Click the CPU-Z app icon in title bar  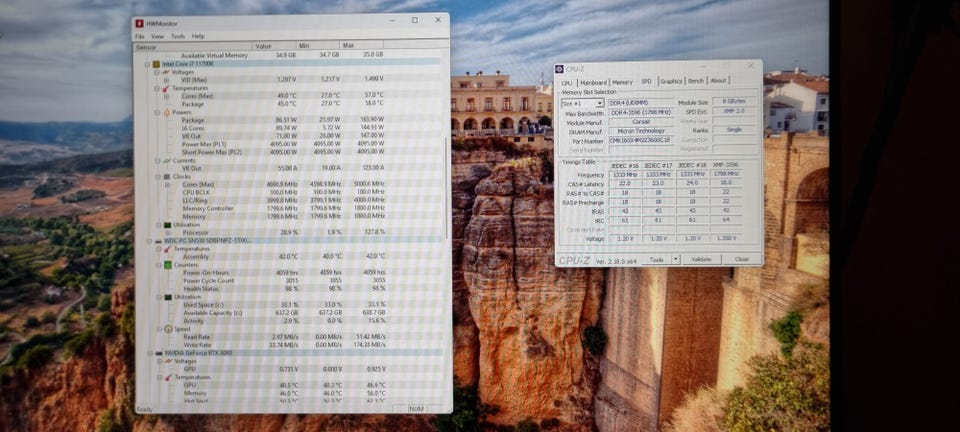[x=561, y=69]
